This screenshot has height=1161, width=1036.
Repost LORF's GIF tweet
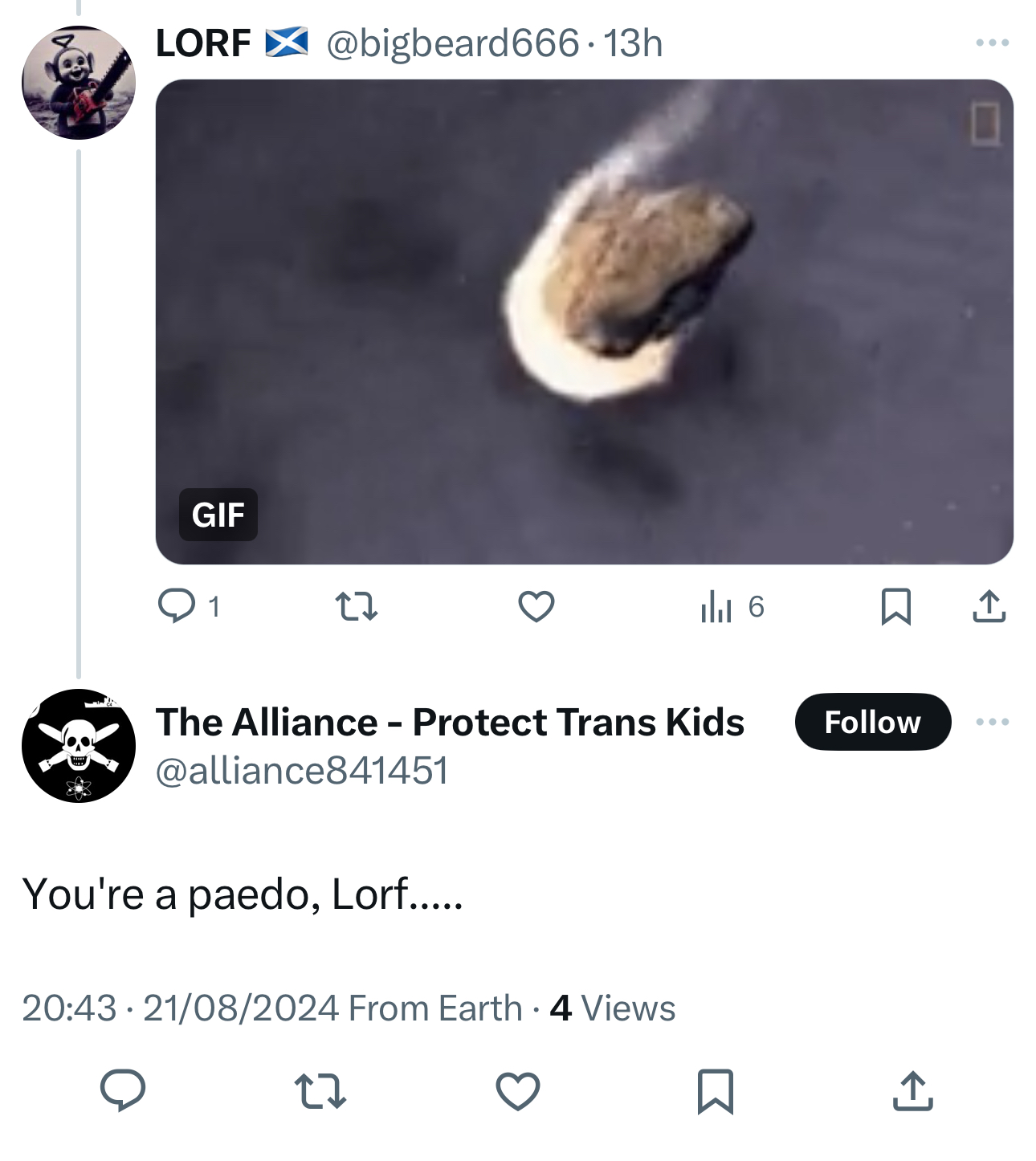click(356, 606)
